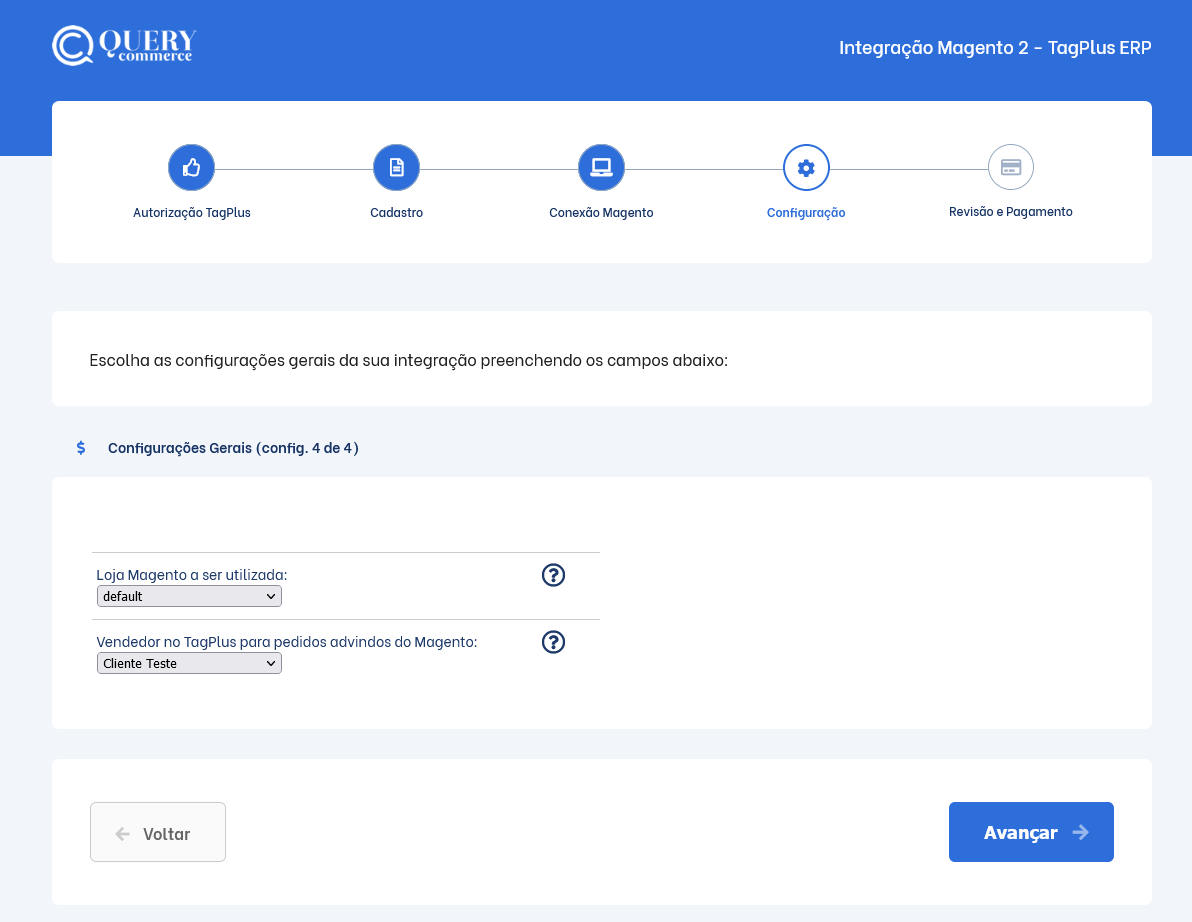Select the Autorização TagPlus step label

coord(192,213)
